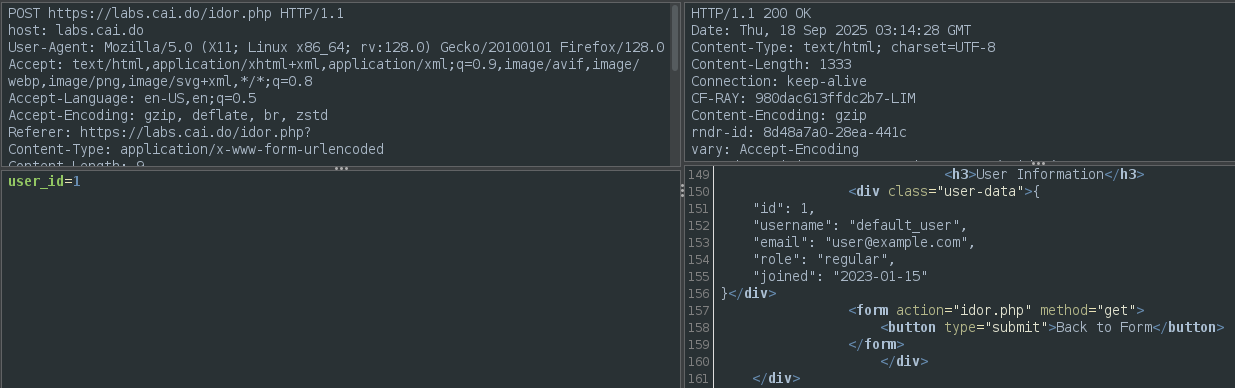Click the User-Agent request header line

pos(336,47)
